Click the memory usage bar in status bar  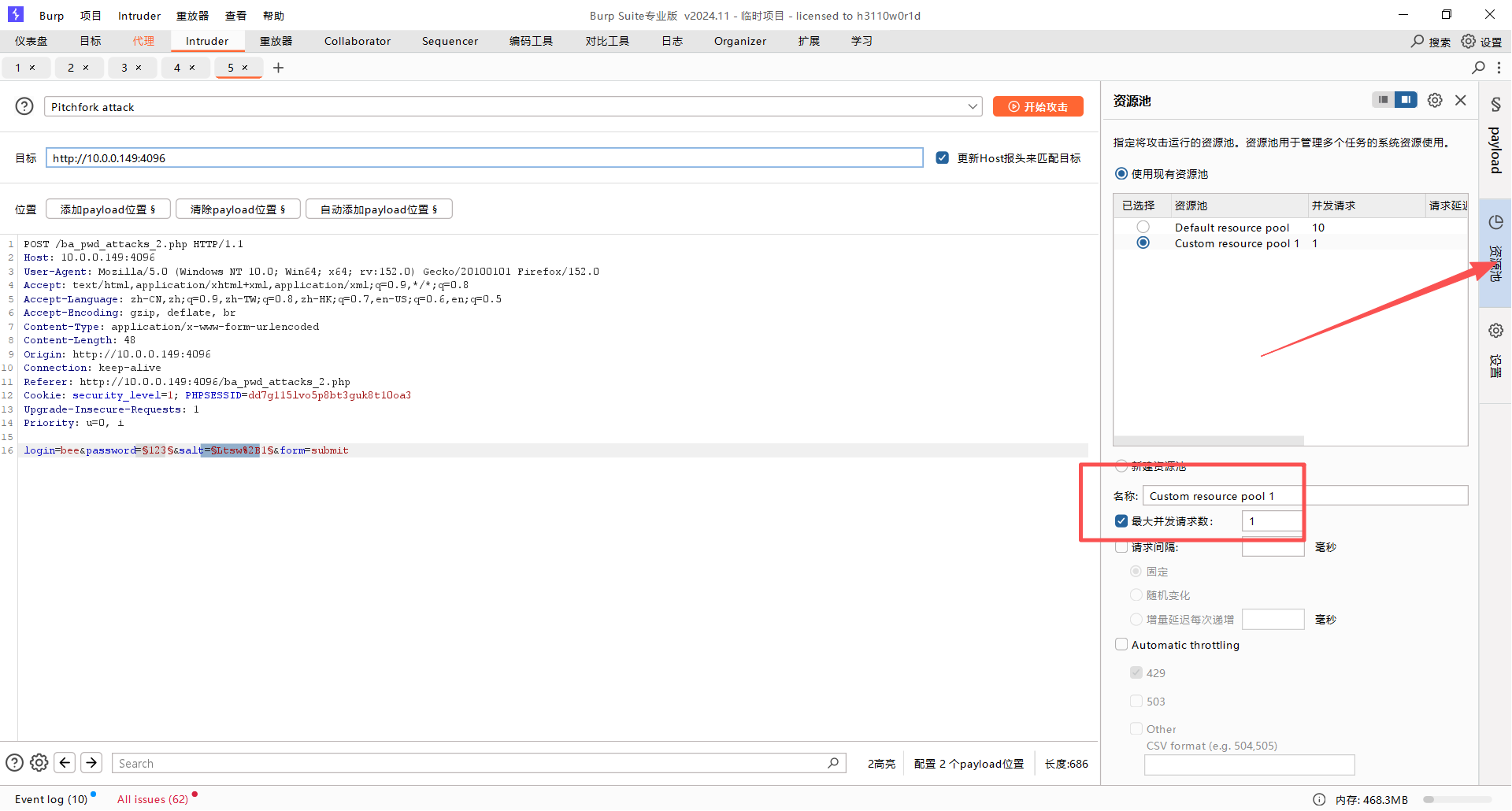click(1457, 799)
